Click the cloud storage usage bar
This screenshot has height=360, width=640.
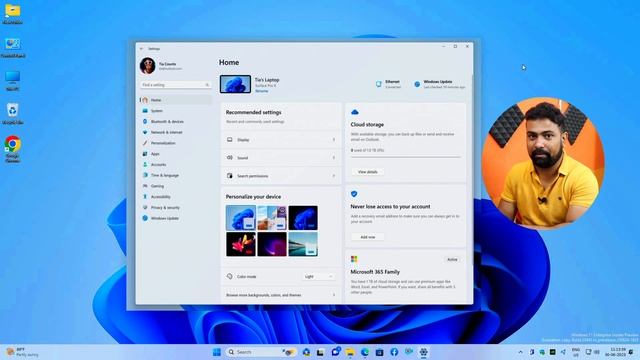pos(406,157)
